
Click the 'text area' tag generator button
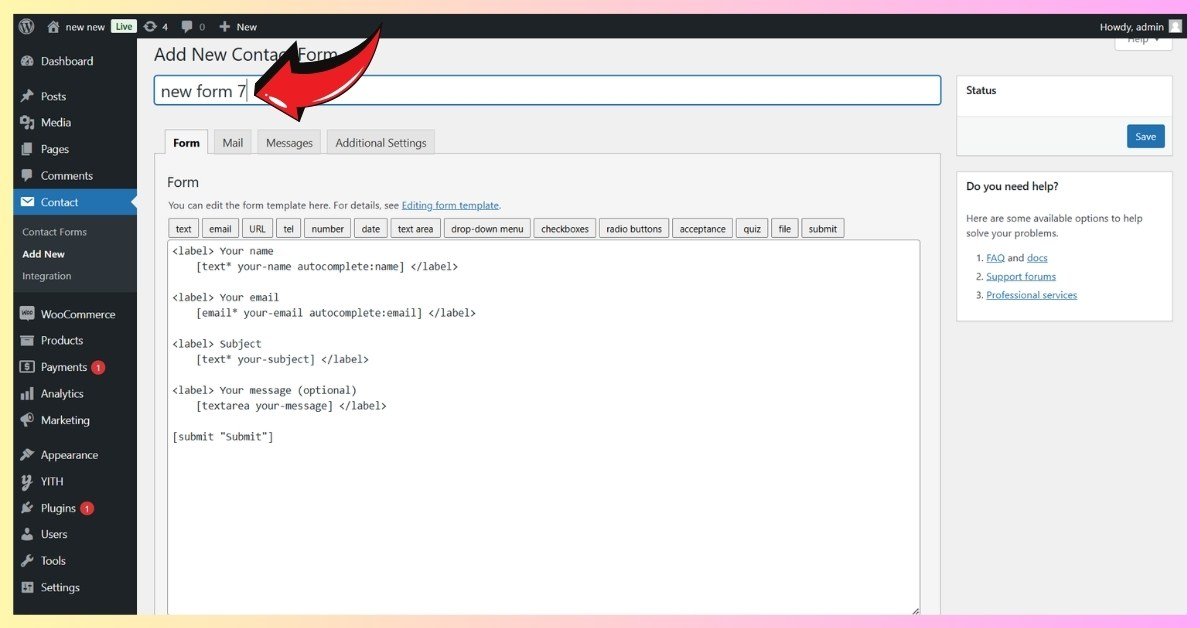[x=415, y=229]
